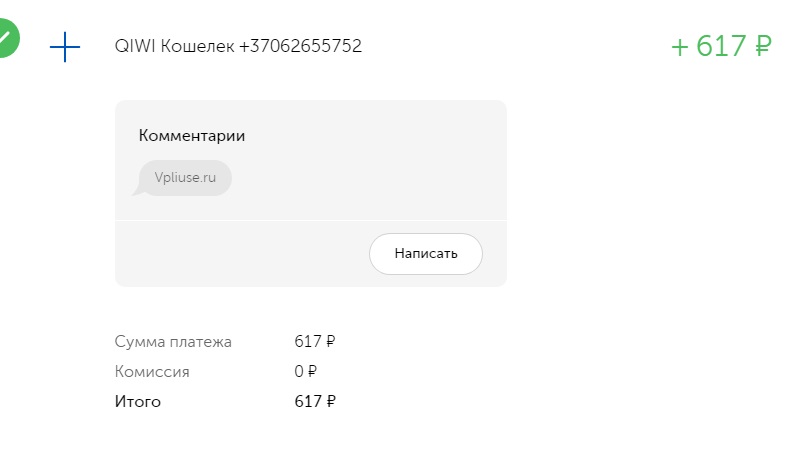Select the Vpliuse.ru comment bubble
797x458 pixels.
tap(185, 177)
